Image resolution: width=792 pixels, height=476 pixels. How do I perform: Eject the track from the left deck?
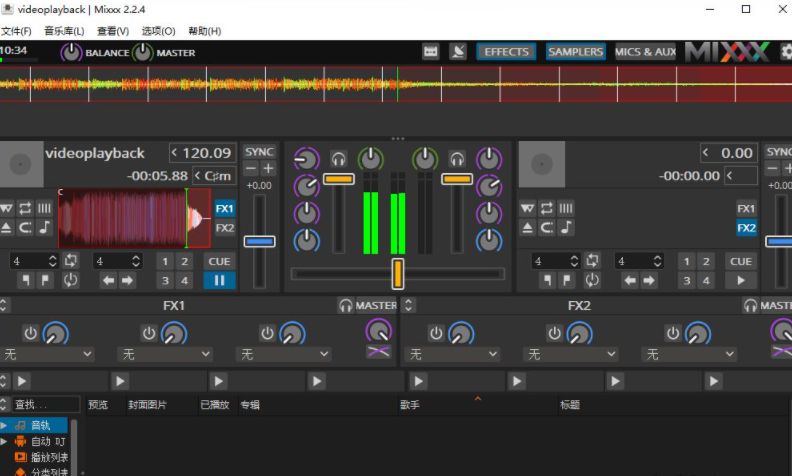6,228
